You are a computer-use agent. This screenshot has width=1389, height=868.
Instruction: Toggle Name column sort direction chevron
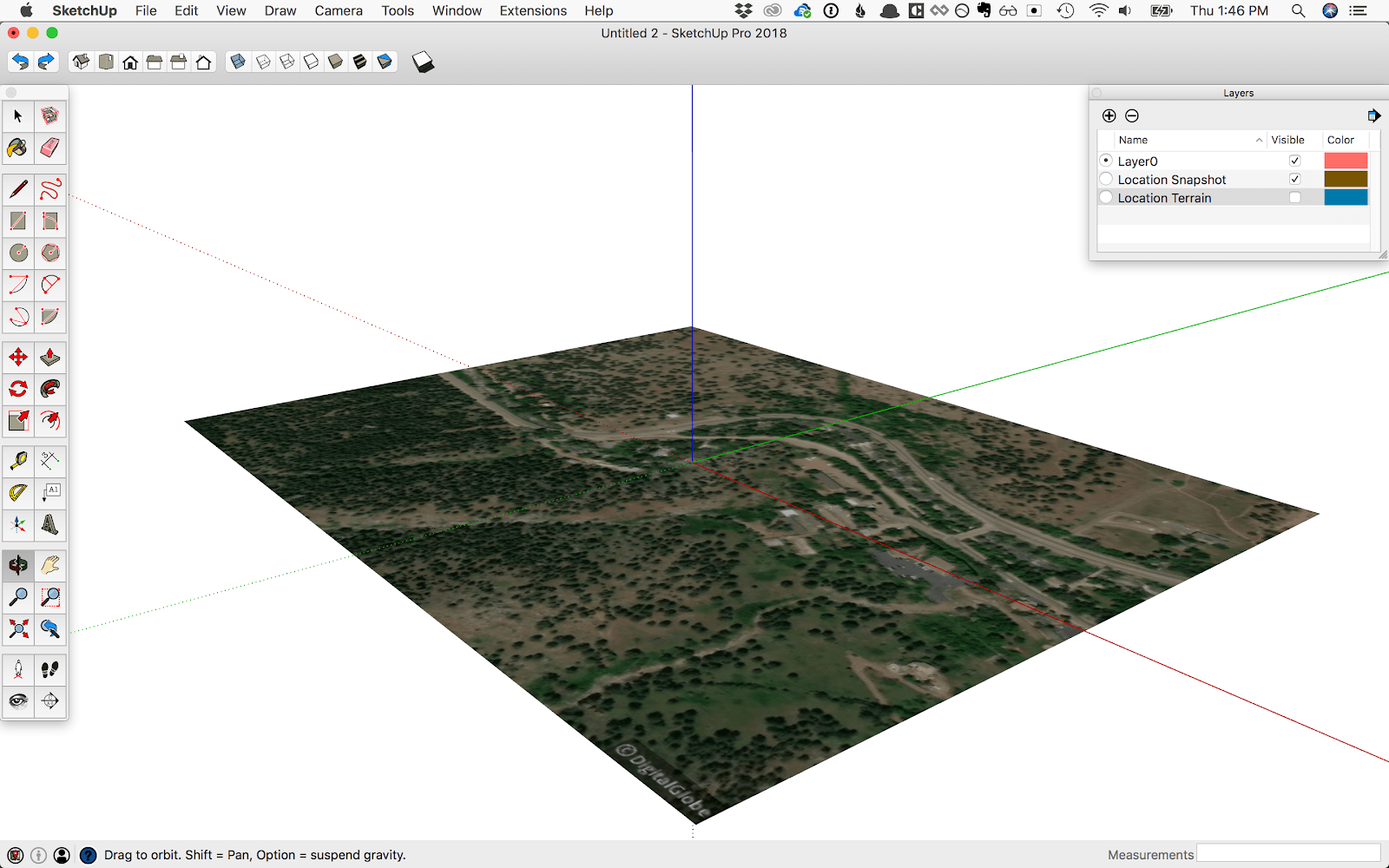click(x=1258, y=140)
